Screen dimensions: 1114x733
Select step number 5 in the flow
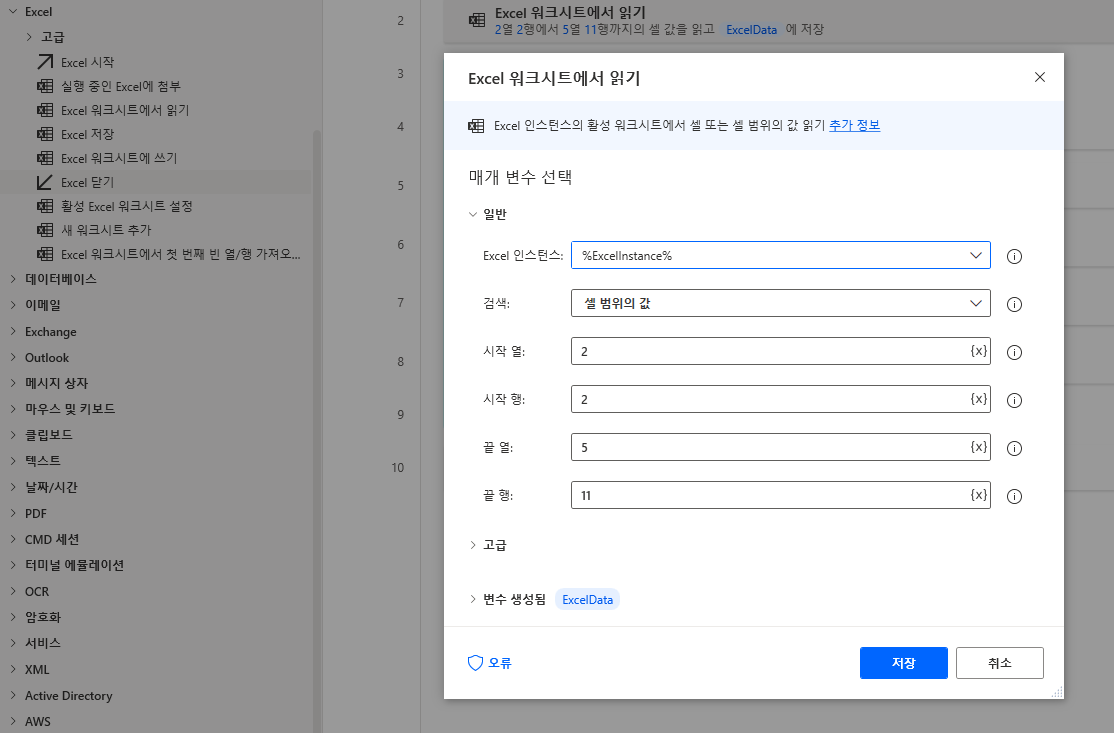coord(401,185)
